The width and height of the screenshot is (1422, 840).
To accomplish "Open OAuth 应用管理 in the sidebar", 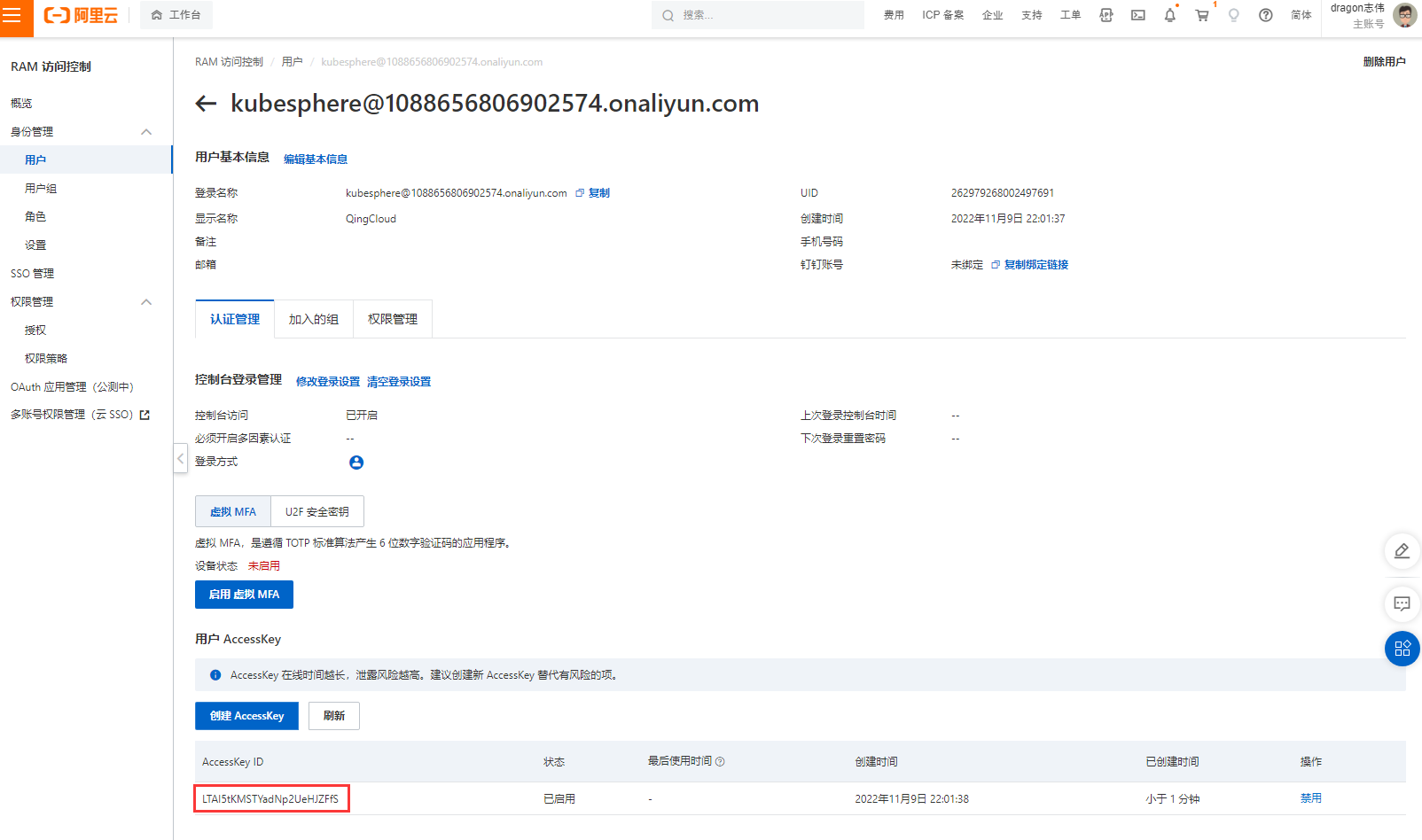I will pyautogui.click(x=72, y=387).
